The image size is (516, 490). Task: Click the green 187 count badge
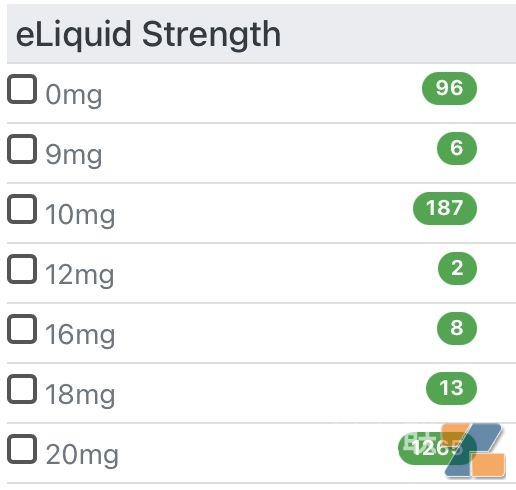445,208
